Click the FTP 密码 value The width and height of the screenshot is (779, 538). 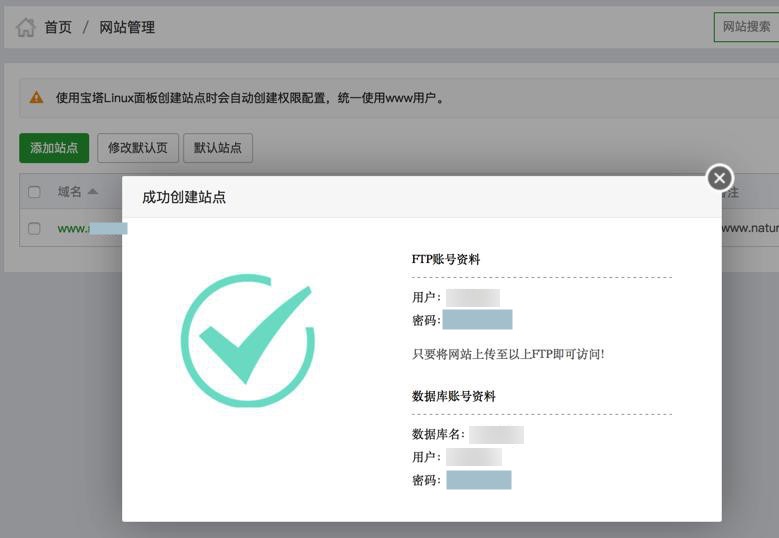(477, 319)
